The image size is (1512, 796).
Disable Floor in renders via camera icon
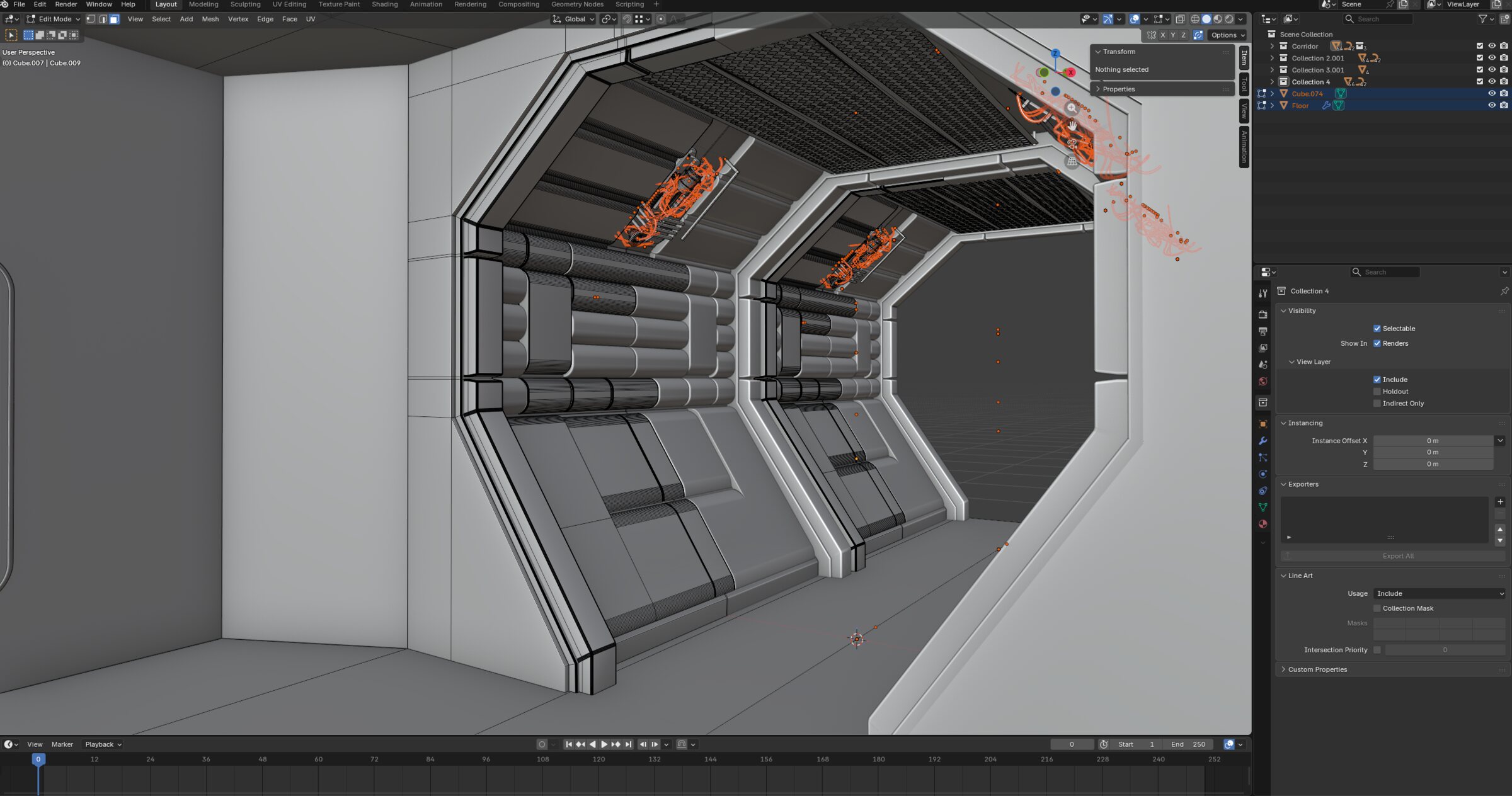(x=1504, y=105)
